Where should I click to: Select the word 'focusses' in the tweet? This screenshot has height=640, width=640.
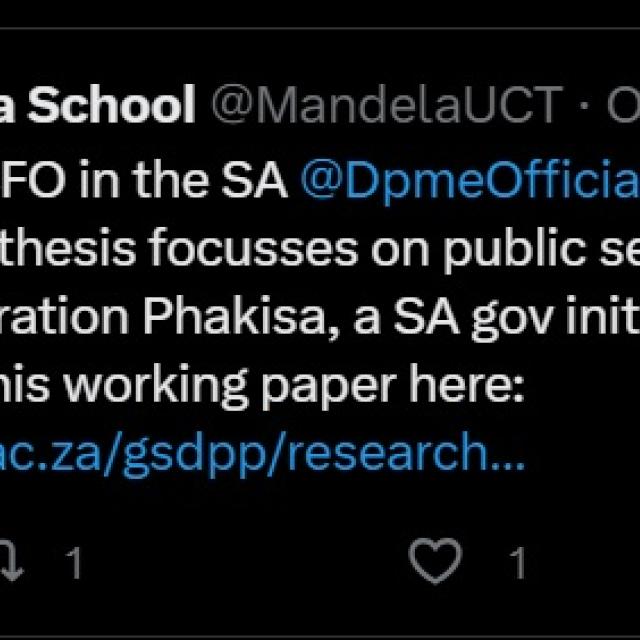(x=253, y=247)
